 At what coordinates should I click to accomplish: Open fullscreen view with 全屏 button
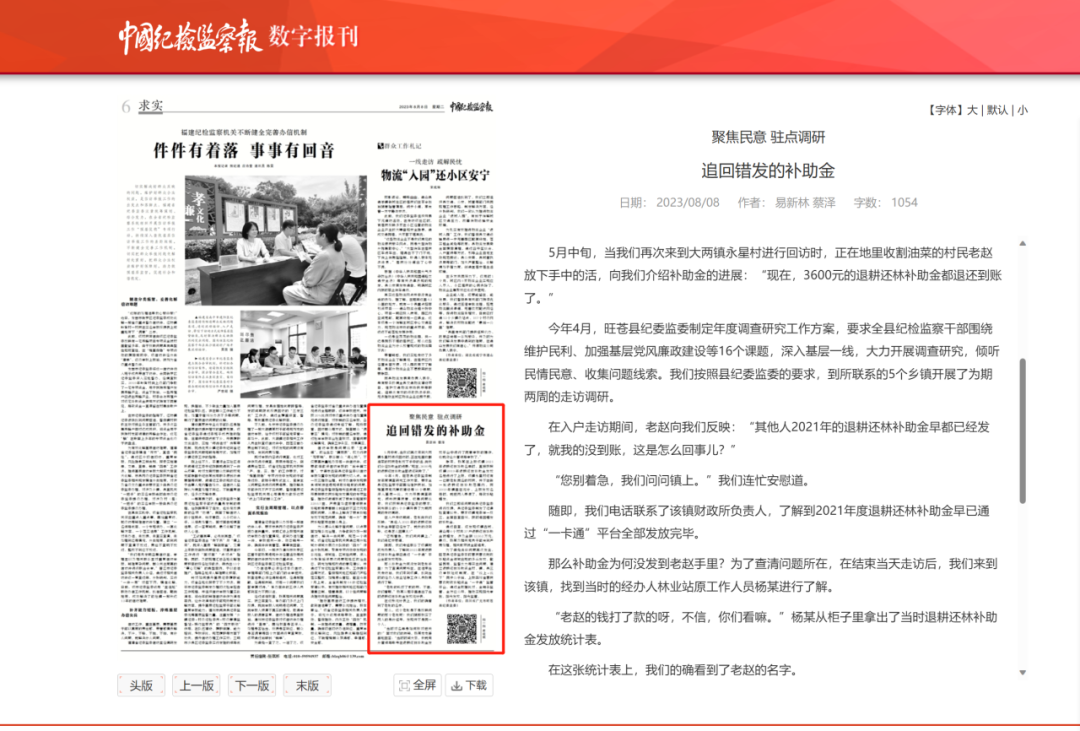(417, 685)
